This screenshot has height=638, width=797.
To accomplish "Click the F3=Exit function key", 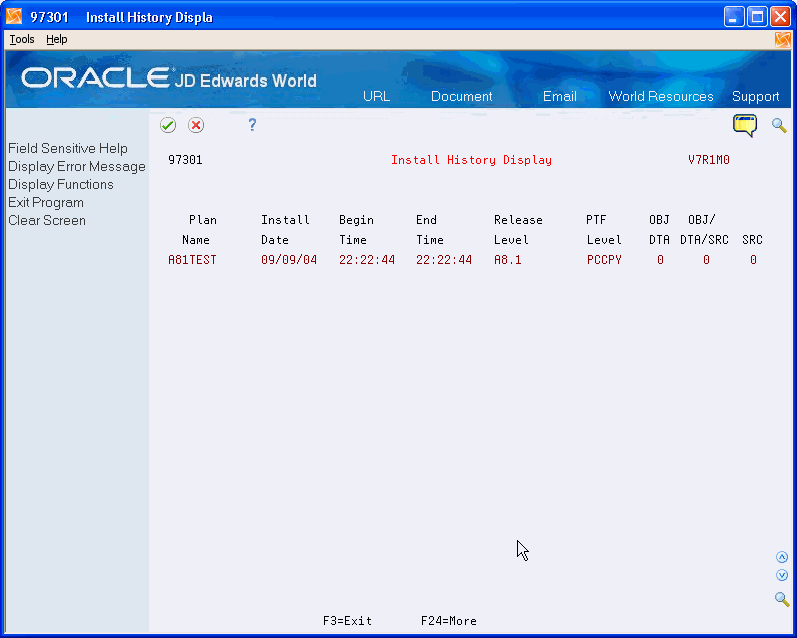I will [x=347, y=621].
